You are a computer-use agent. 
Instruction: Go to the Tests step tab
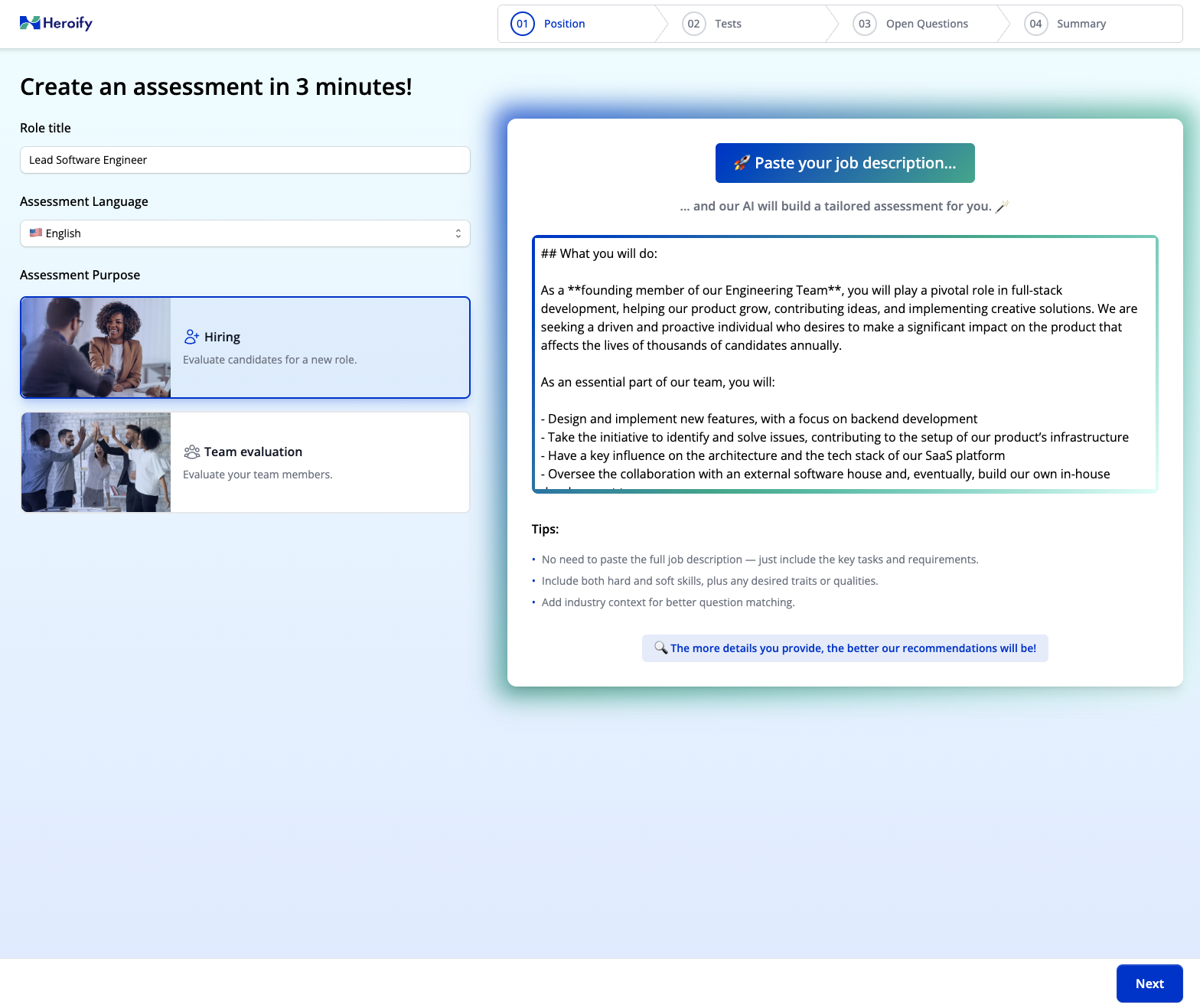click(728, 24)
